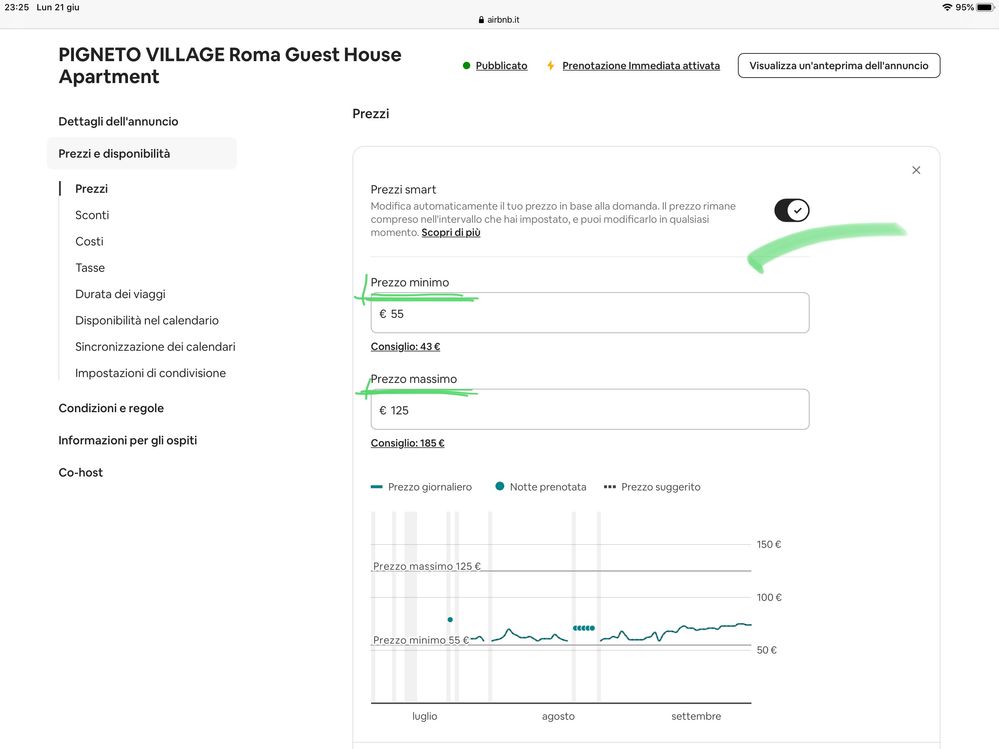Image resolution: width=999 pixels, height=749 pixels.
Task: Apply the suggested Consiglio: 185 € price
Action: coord(407,443)
